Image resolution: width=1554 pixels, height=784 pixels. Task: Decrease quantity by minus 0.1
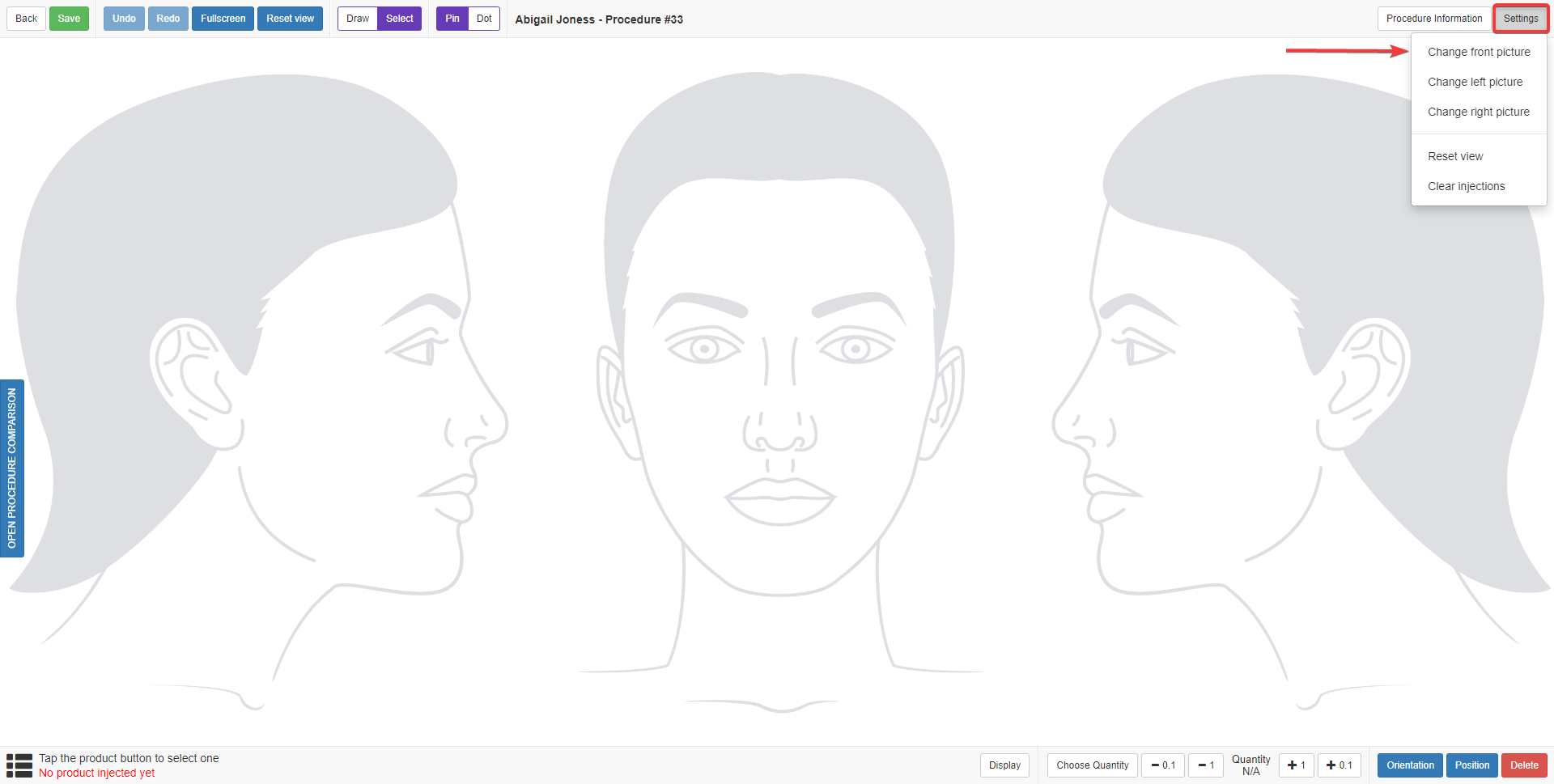tap(1163, 765)
